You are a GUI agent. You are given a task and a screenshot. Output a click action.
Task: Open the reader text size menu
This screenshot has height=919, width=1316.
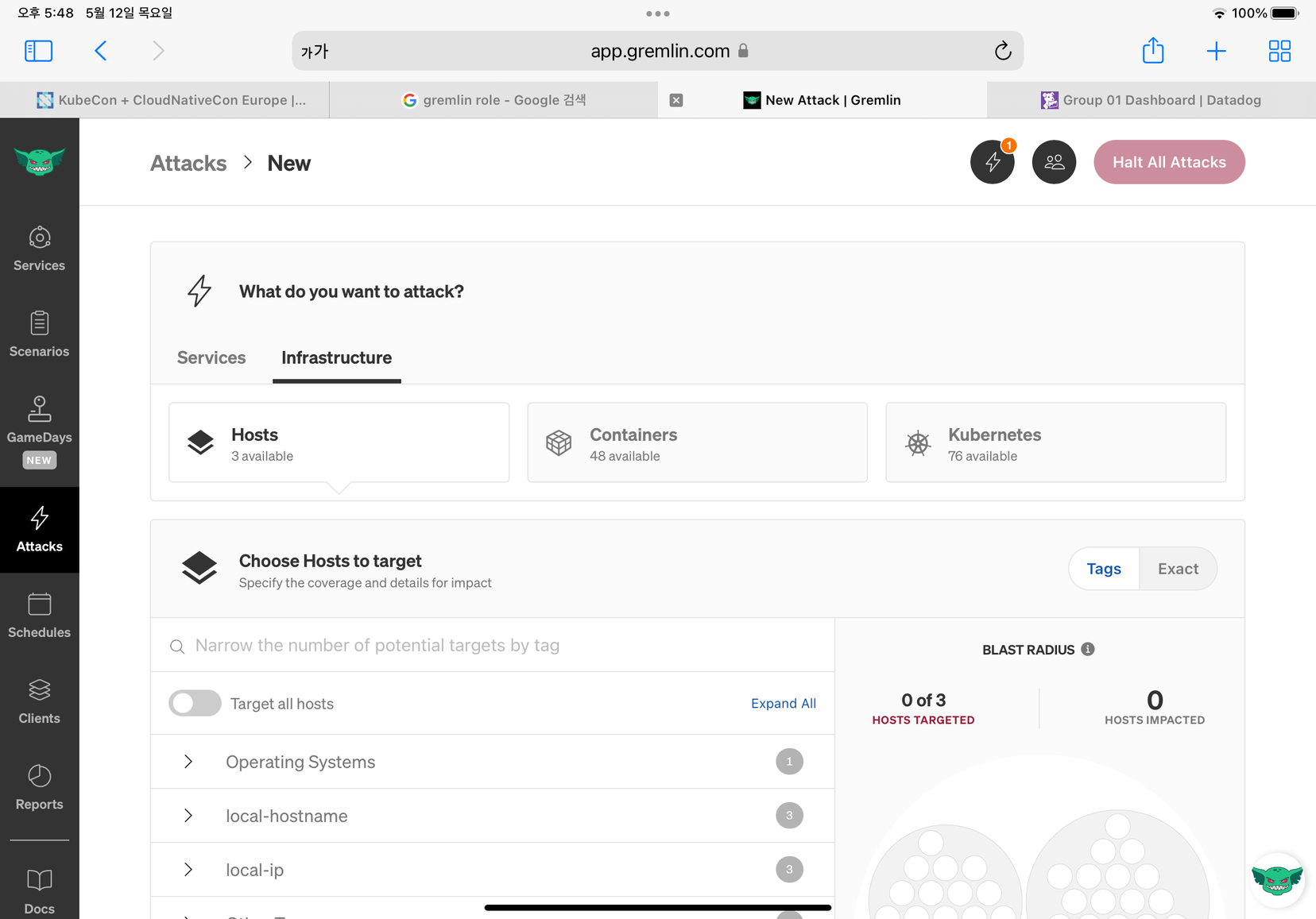pyautogui.click(x=315, y=52)
